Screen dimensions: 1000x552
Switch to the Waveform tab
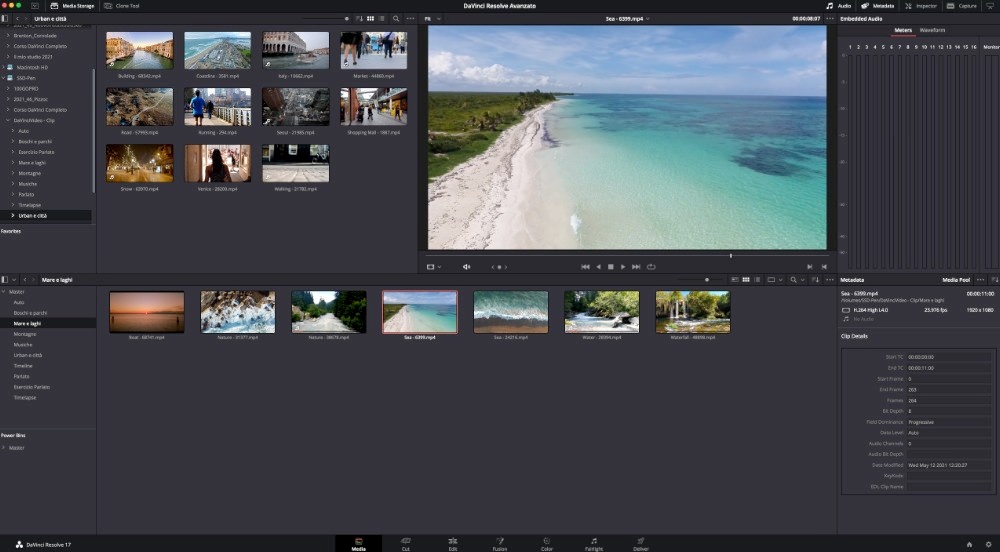pyautogui.click(x=932, y=31)
